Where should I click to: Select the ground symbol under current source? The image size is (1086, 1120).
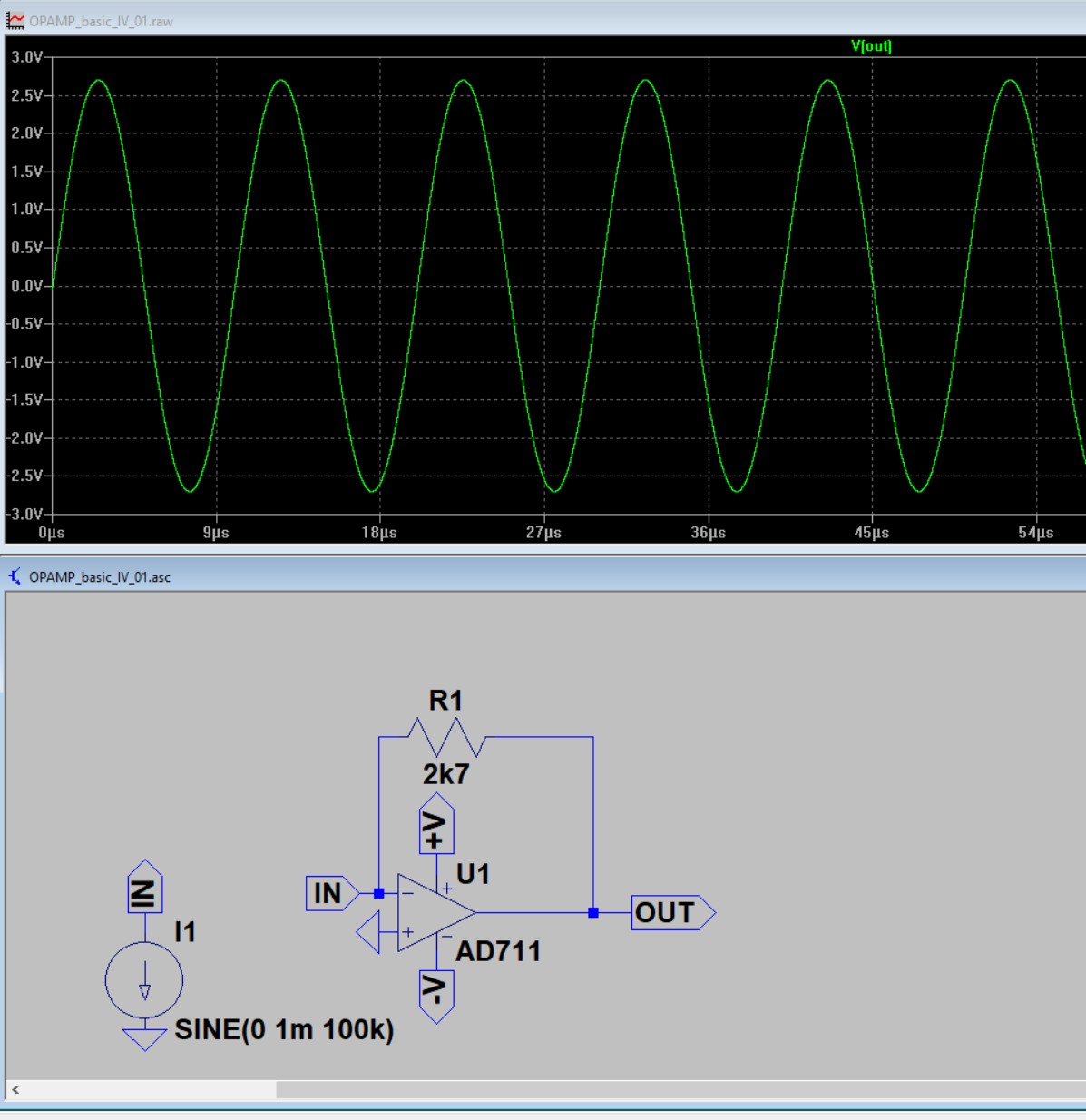pos(144,1039)
